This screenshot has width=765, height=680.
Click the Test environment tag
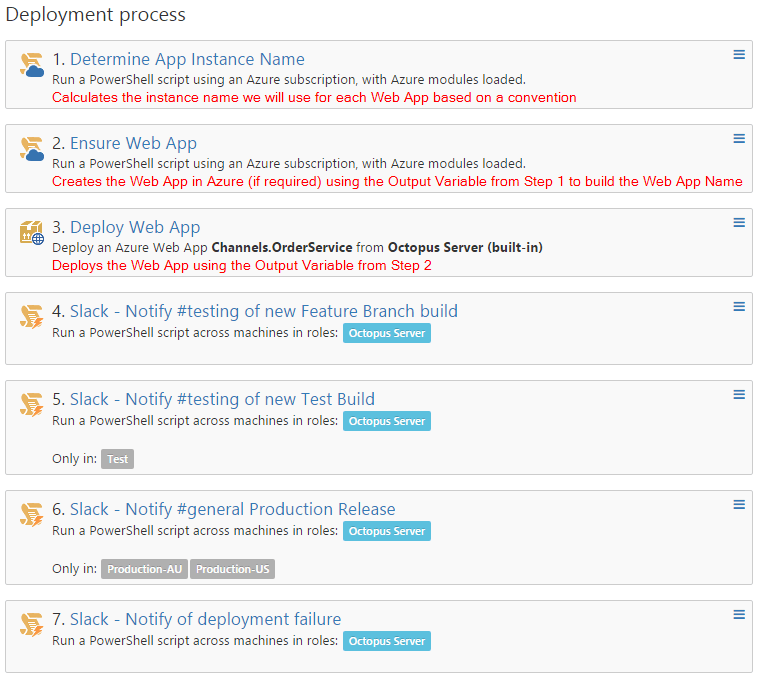[x=118, y=459]
